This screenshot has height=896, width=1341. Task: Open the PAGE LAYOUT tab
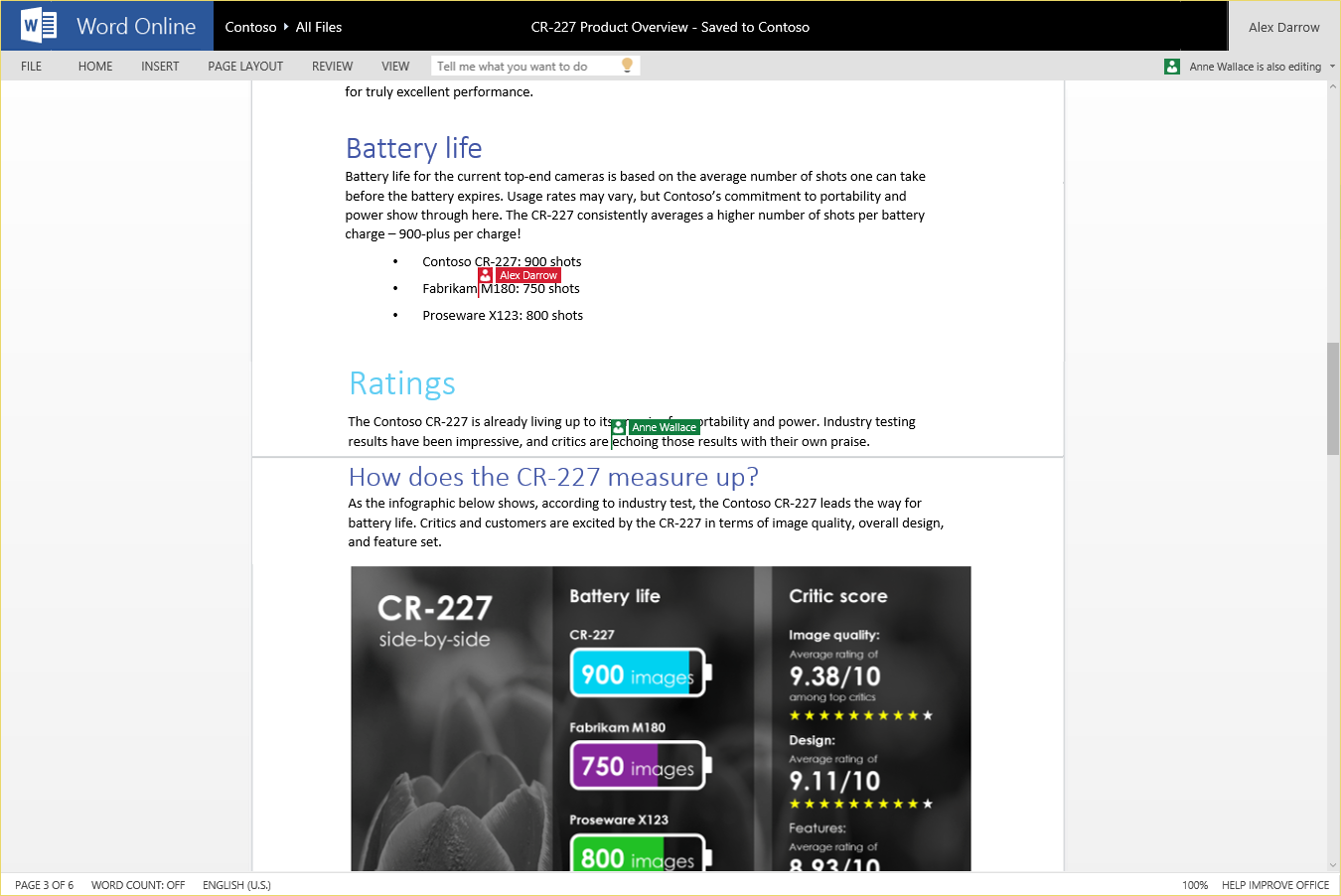pos(245,67)
